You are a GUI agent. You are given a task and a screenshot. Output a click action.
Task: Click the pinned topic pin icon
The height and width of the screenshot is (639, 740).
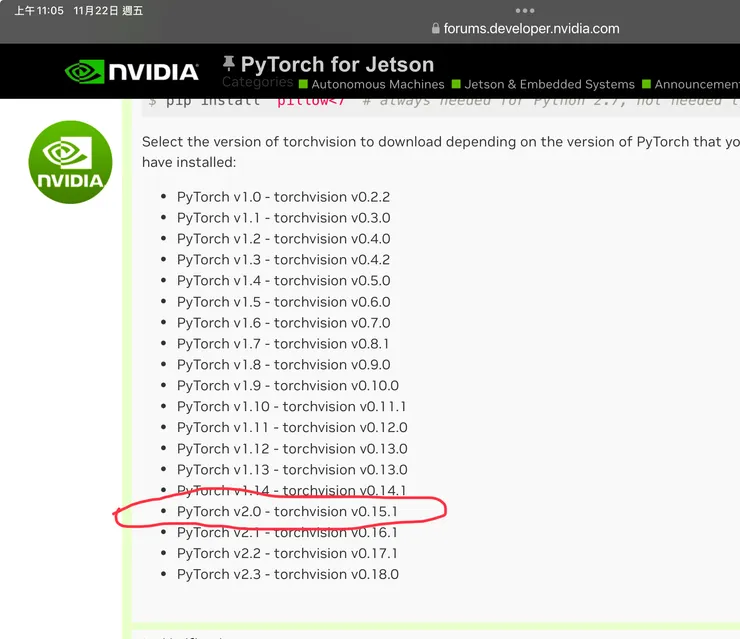229,63
